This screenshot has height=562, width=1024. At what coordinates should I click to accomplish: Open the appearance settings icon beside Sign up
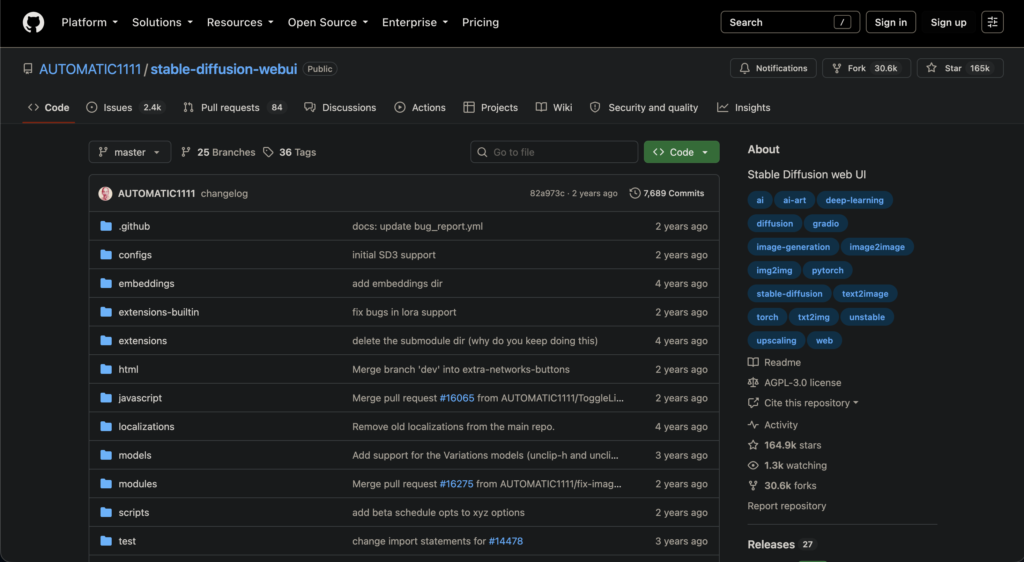[x=992, y=22]
